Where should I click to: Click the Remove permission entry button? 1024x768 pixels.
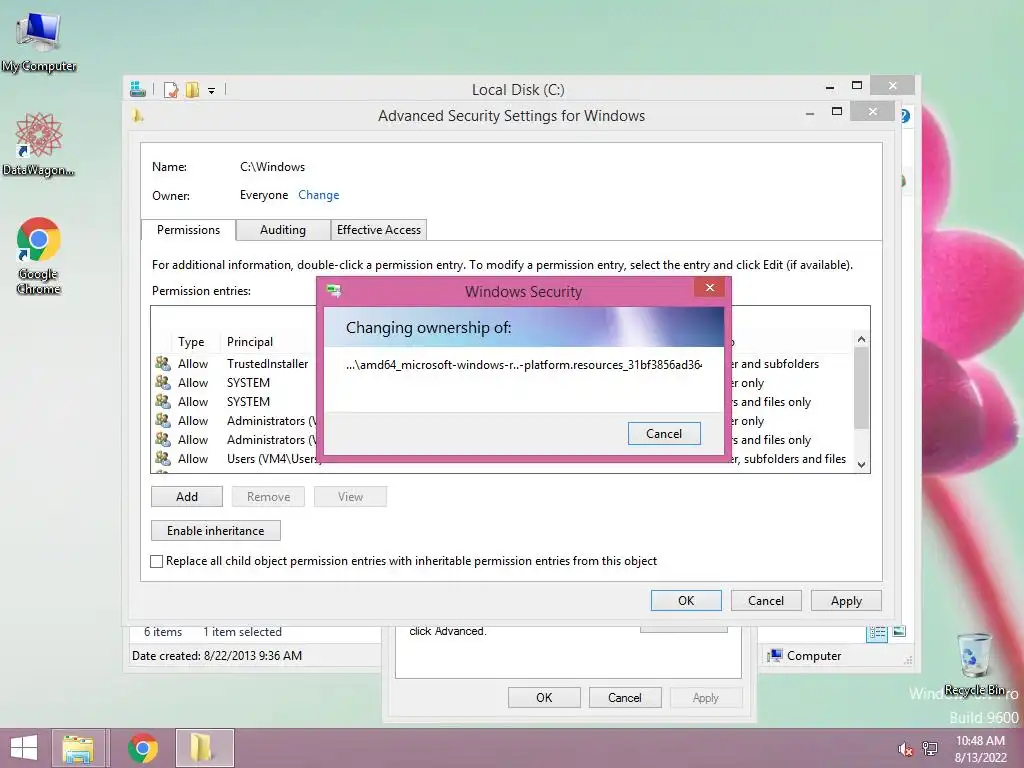(268, 496)
